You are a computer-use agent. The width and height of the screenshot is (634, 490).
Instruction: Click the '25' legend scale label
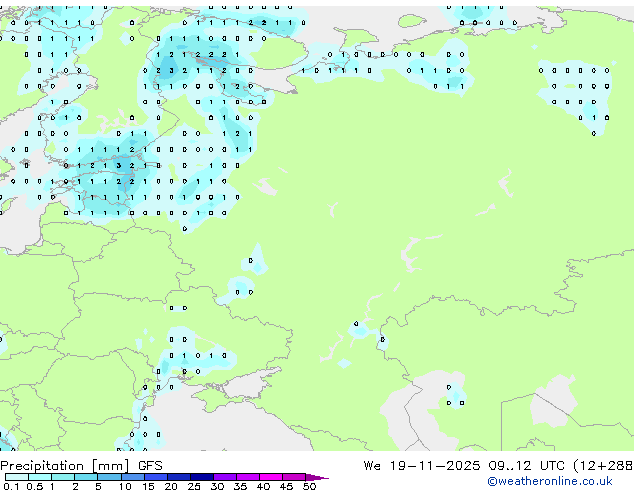(x=194, y=486)
